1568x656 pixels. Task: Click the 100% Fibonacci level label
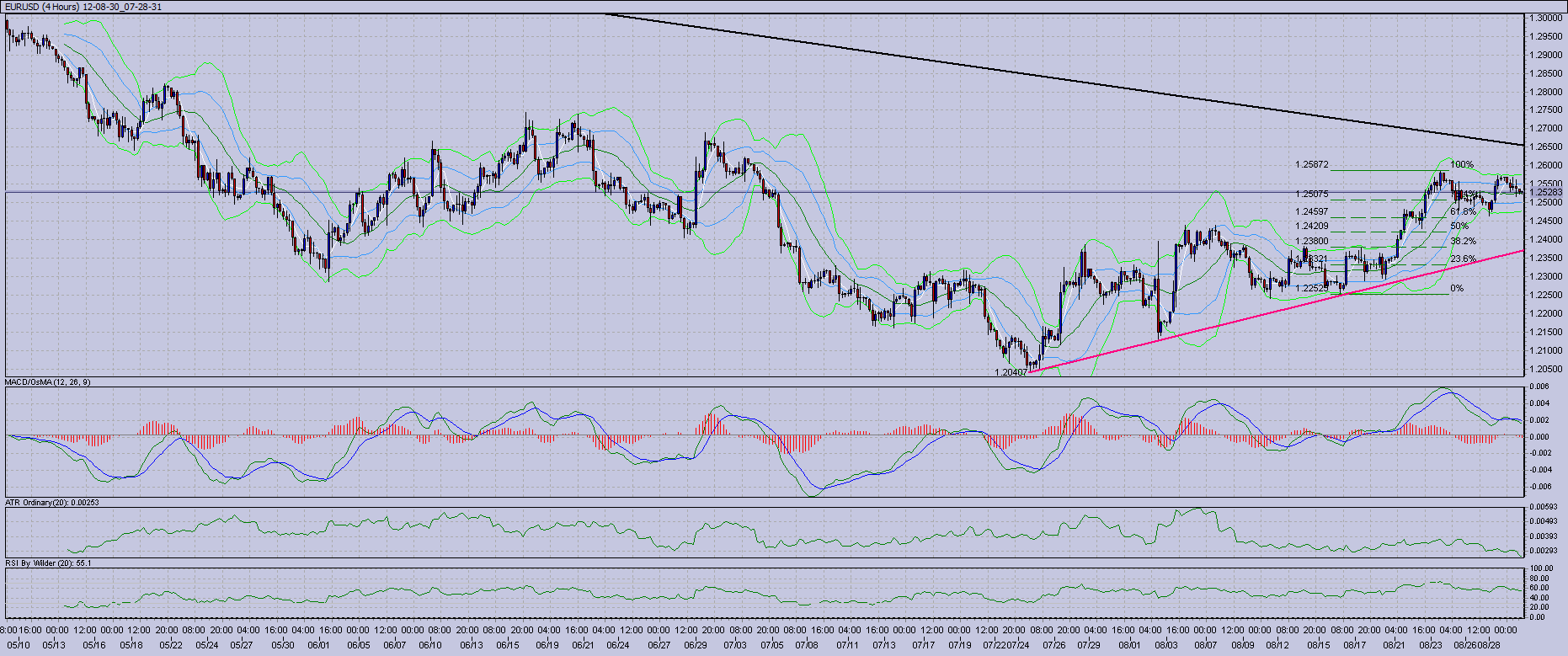pos(1462,165)
